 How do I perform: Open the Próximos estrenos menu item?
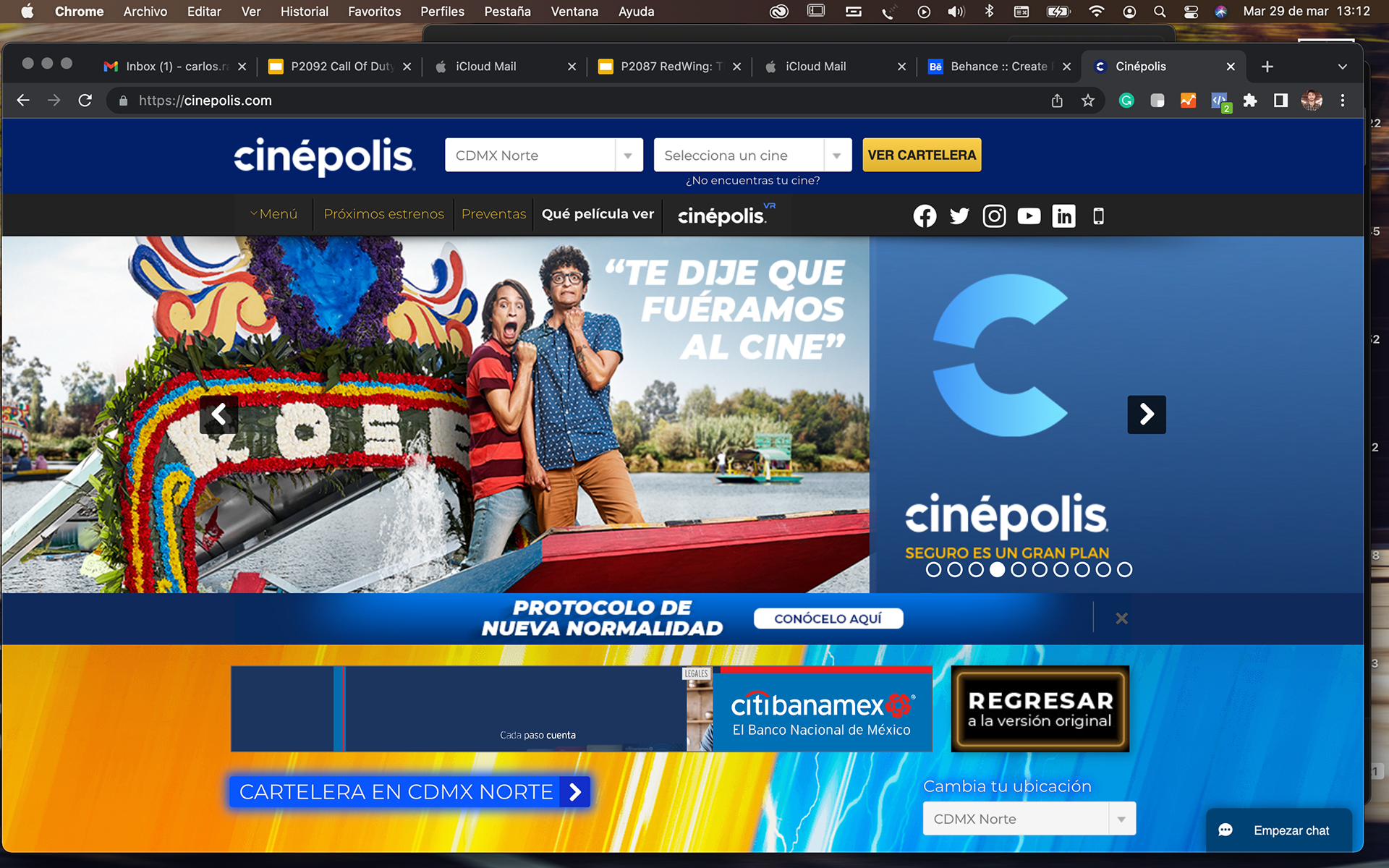click(383, 214)
